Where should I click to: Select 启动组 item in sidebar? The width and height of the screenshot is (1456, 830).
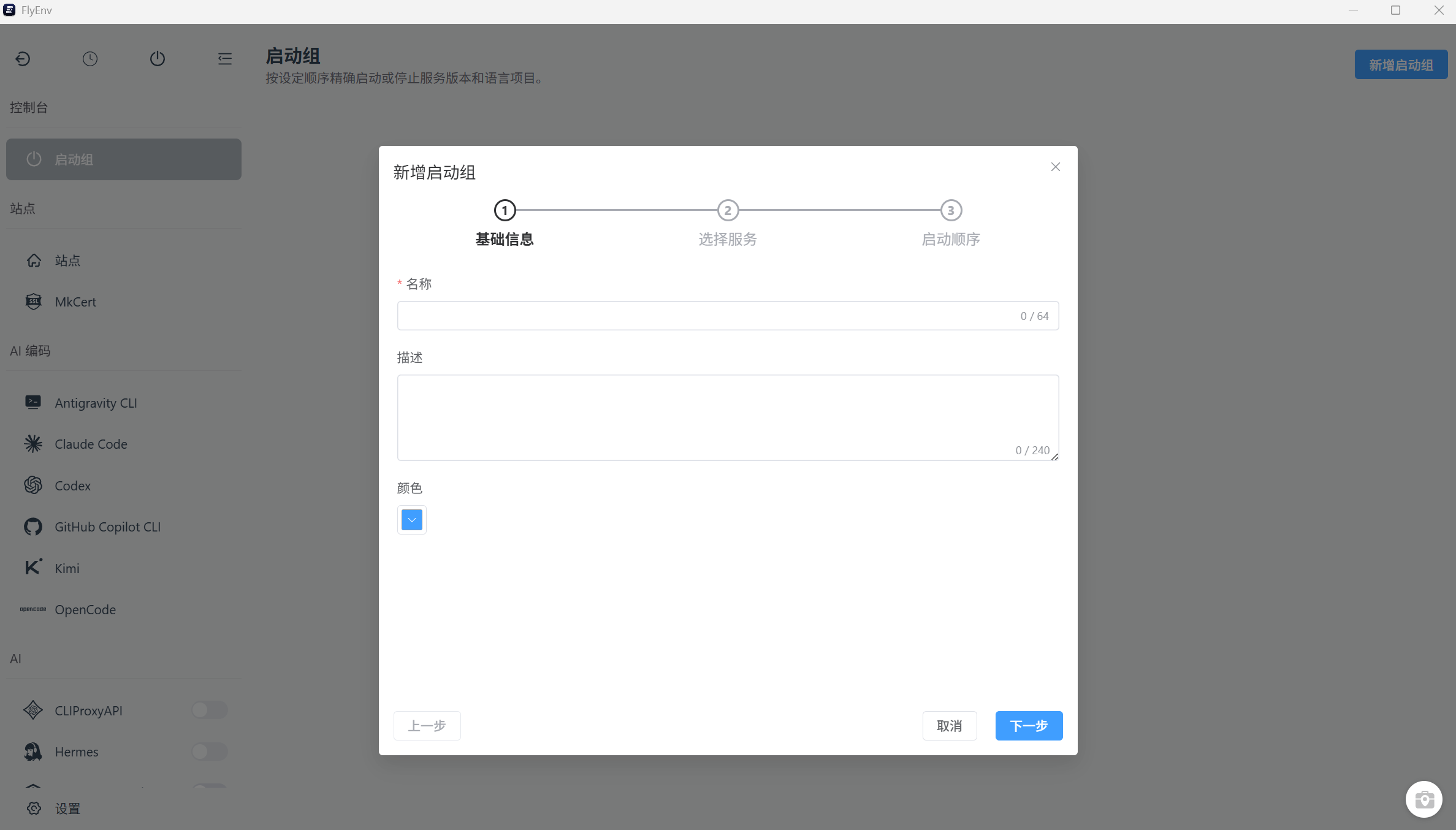(124, 159)
